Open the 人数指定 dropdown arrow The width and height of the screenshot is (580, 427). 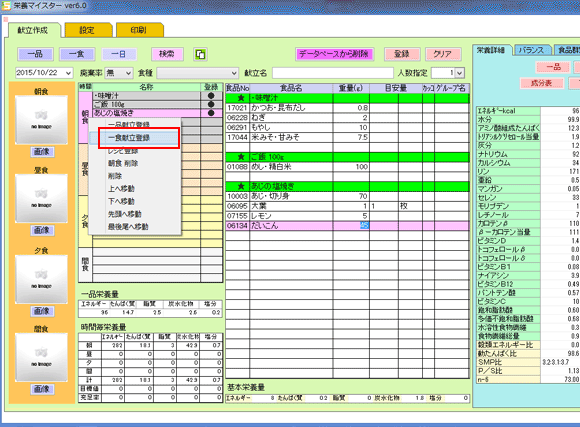click(x=459, y=73)
